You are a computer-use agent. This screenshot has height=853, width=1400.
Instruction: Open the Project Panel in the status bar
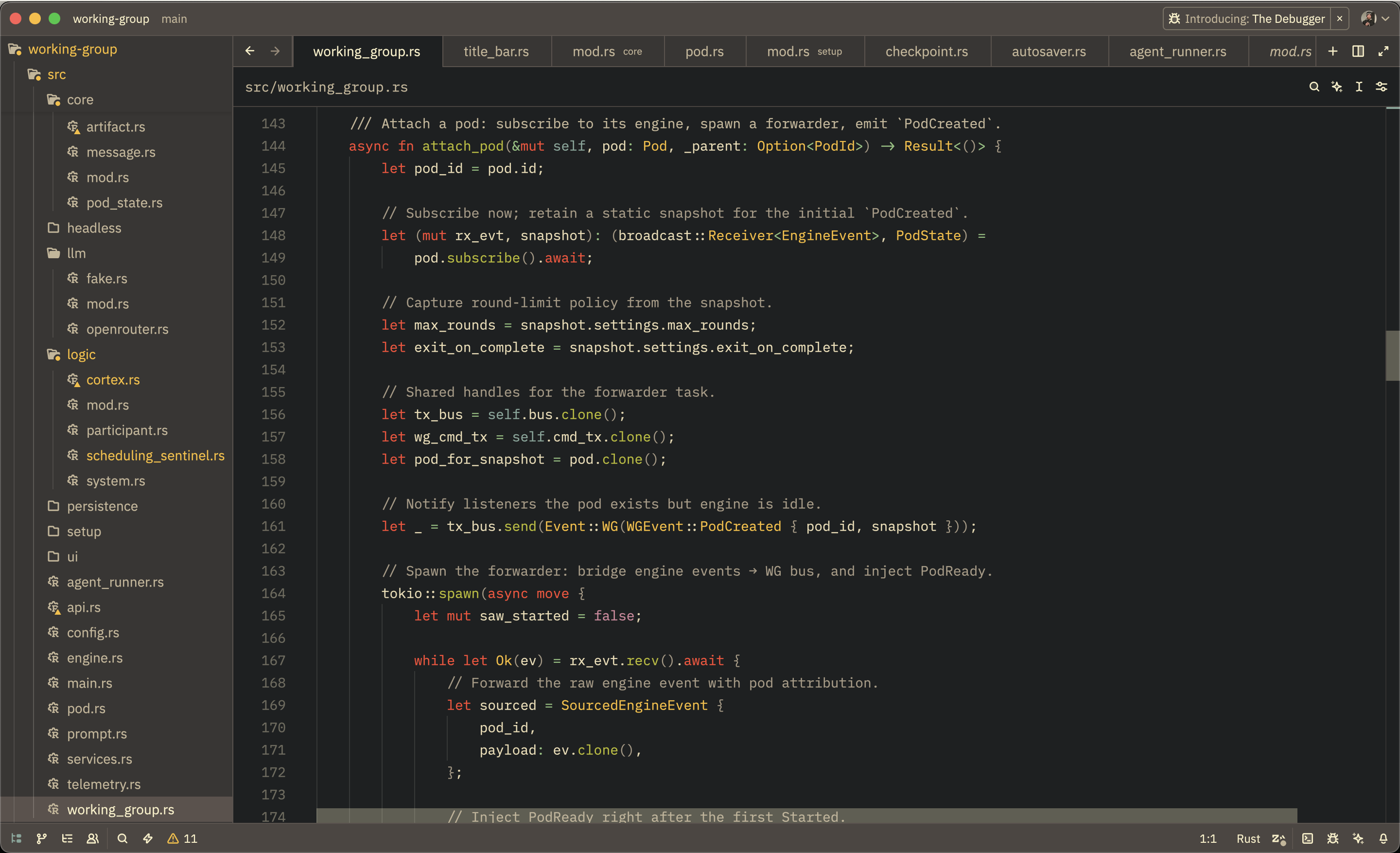(16, 838)
